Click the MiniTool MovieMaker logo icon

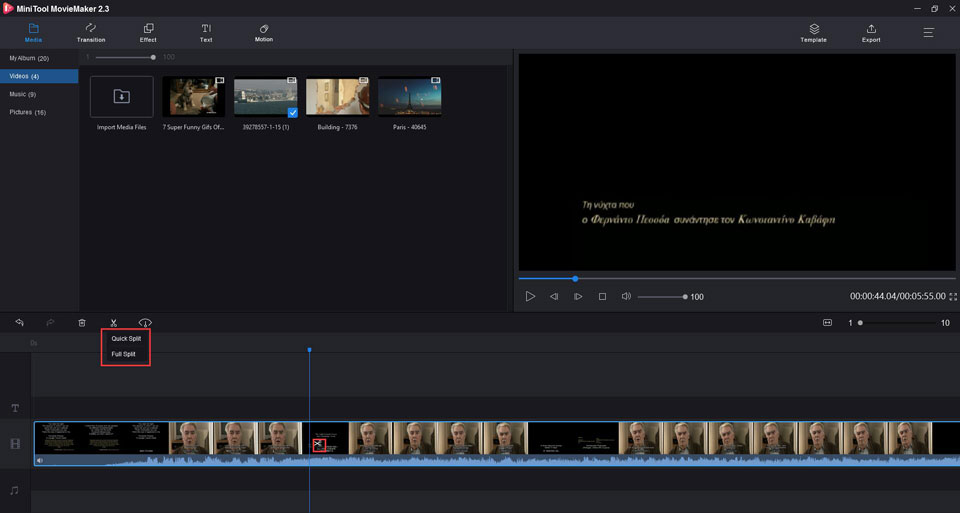[8, 9]
